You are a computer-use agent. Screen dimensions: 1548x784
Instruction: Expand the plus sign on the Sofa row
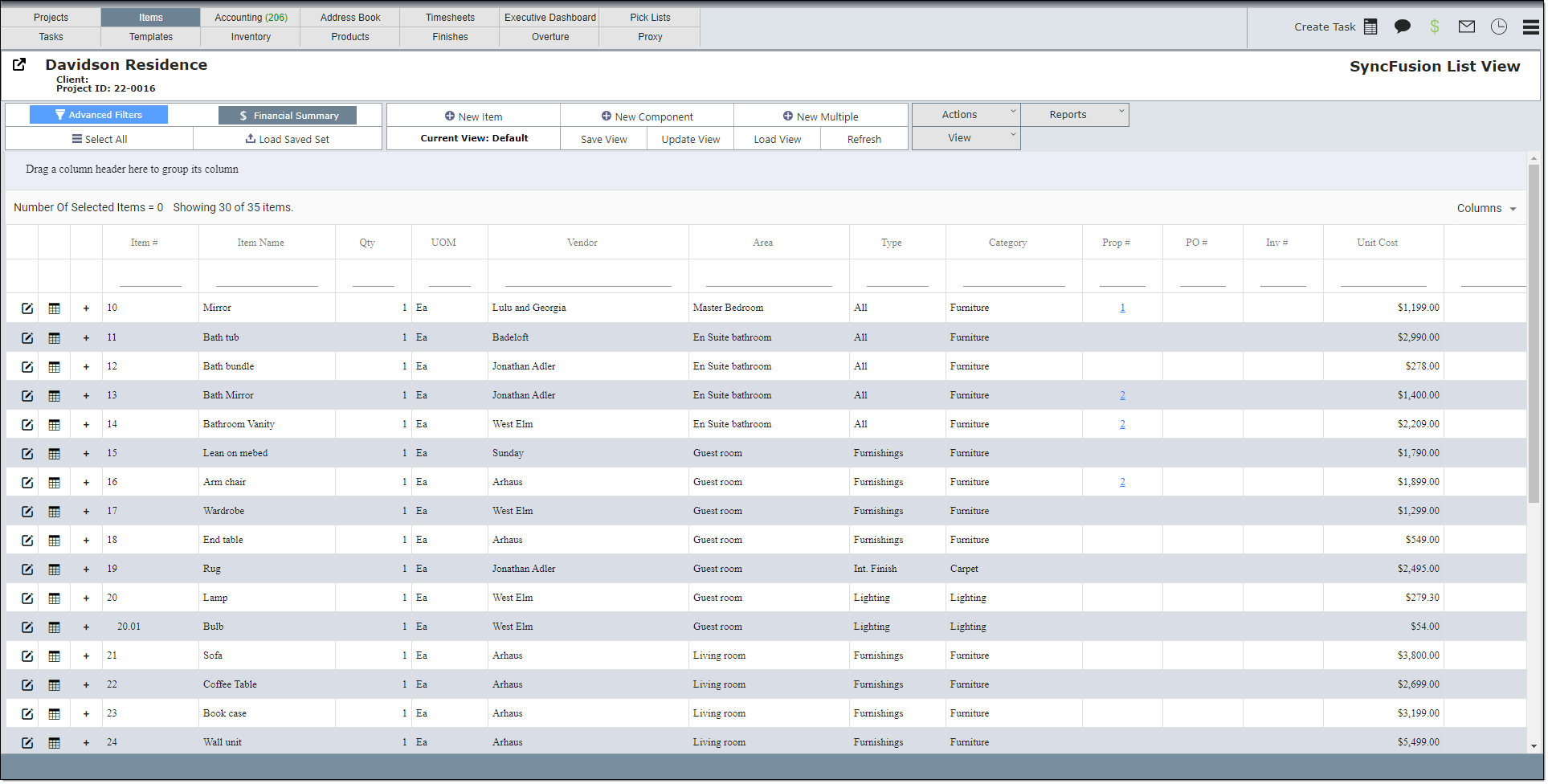[86, 656]
